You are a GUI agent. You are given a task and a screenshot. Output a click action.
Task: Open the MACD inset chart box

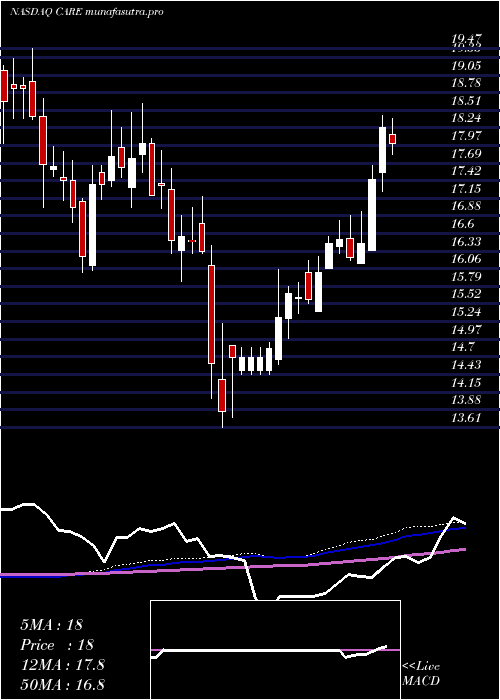coord(275,650)
